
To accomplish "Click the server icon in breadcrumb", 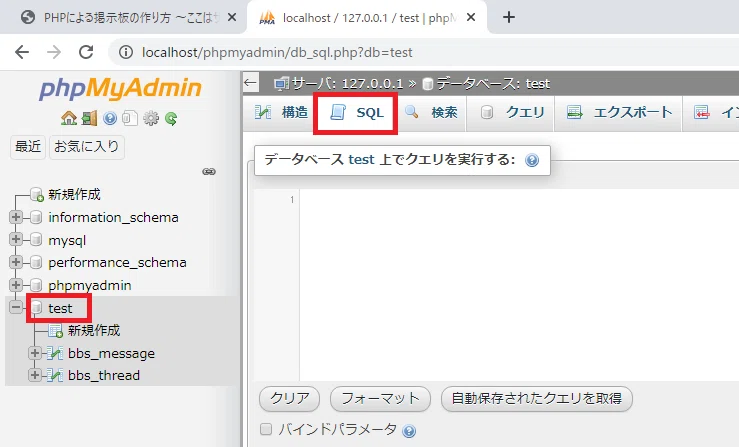I will (281, 84).
